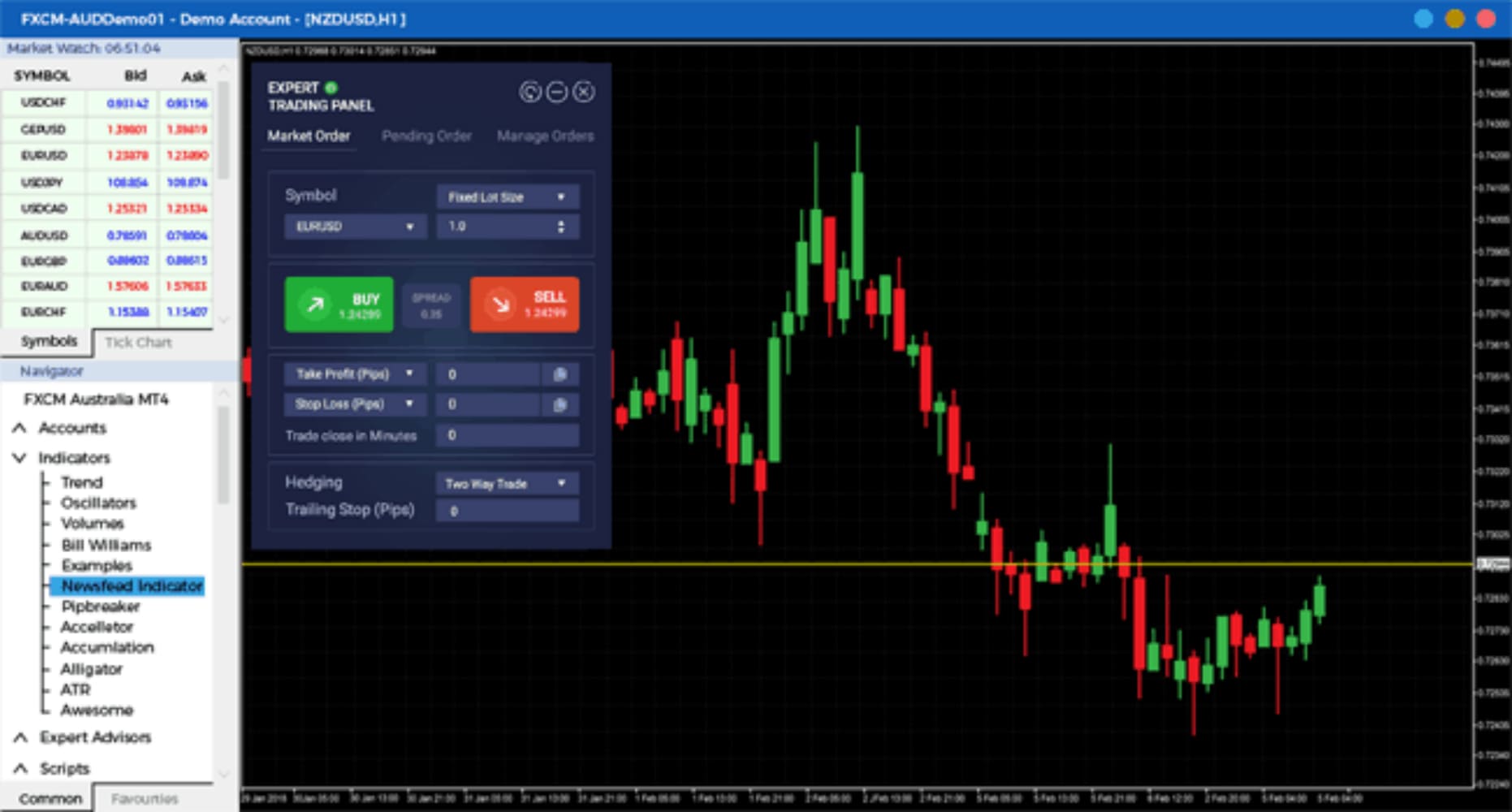The width and height of the screenshot is (1512, 812).
Task: Click the refresh icon in Expert Trading Panel
Action: pos(530,93)
